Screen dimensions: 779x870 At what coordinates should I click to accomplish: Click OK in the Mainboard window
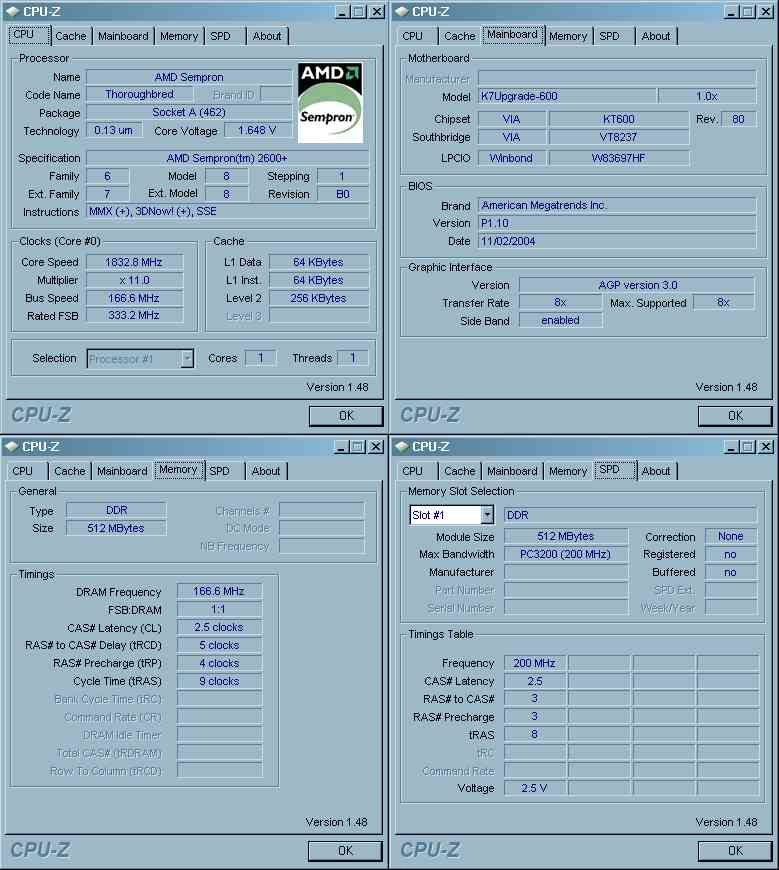[x=735, y=416]
